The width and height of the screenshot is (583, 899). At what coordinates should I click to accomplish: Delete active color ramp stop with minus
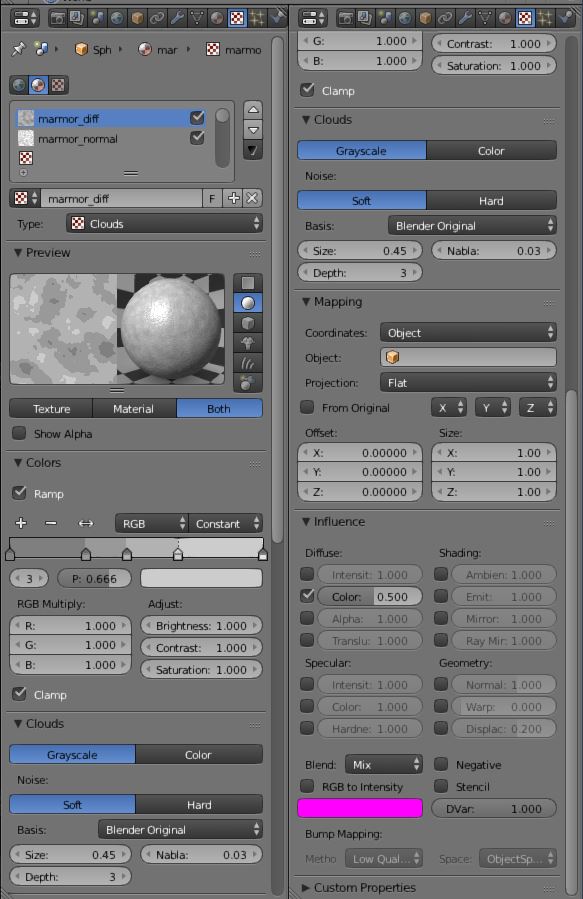(51, 523)
